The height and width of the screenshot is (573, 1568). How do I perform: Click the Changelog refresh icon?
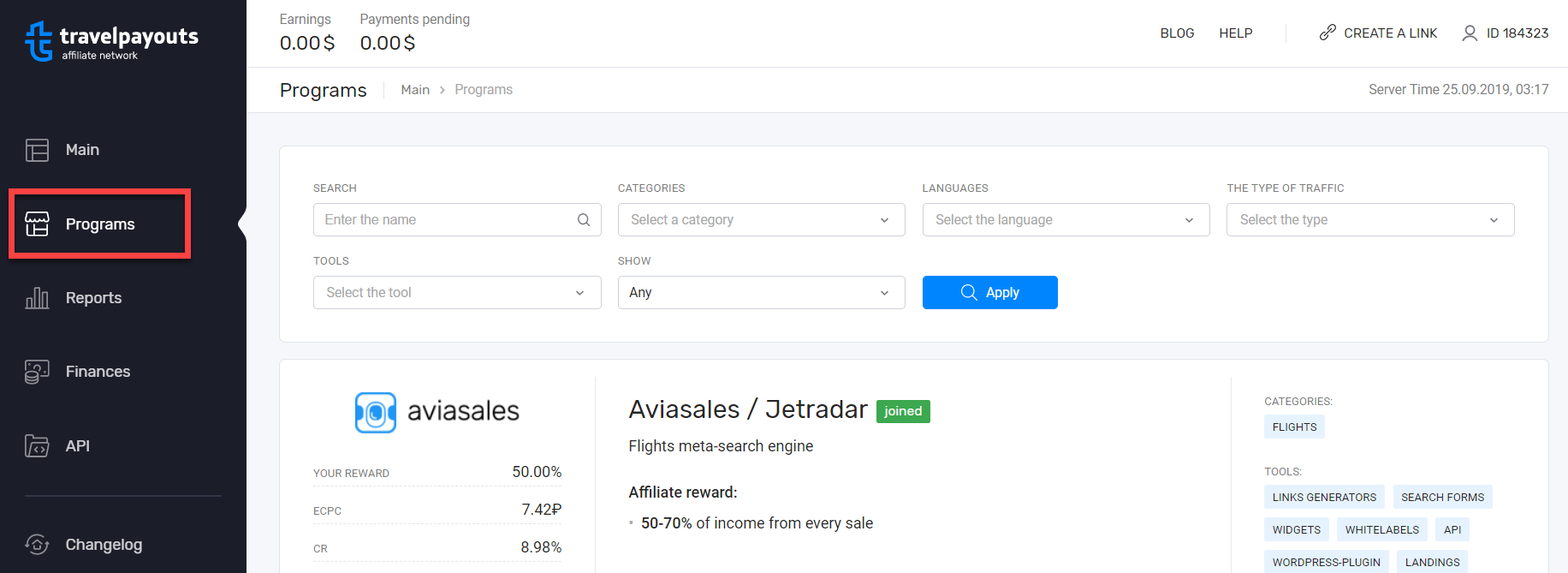[x=37, y=545]
